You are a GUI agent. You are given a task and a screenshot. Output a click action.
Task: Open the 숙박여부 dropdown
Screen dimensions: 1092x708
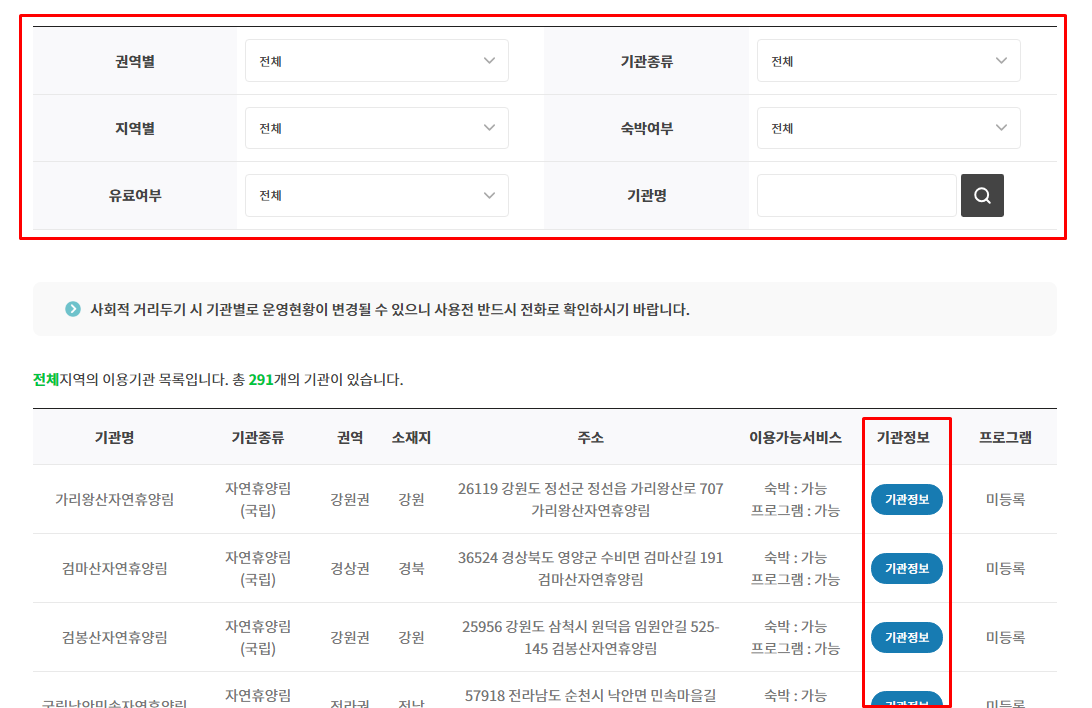(x=888, y=128)
